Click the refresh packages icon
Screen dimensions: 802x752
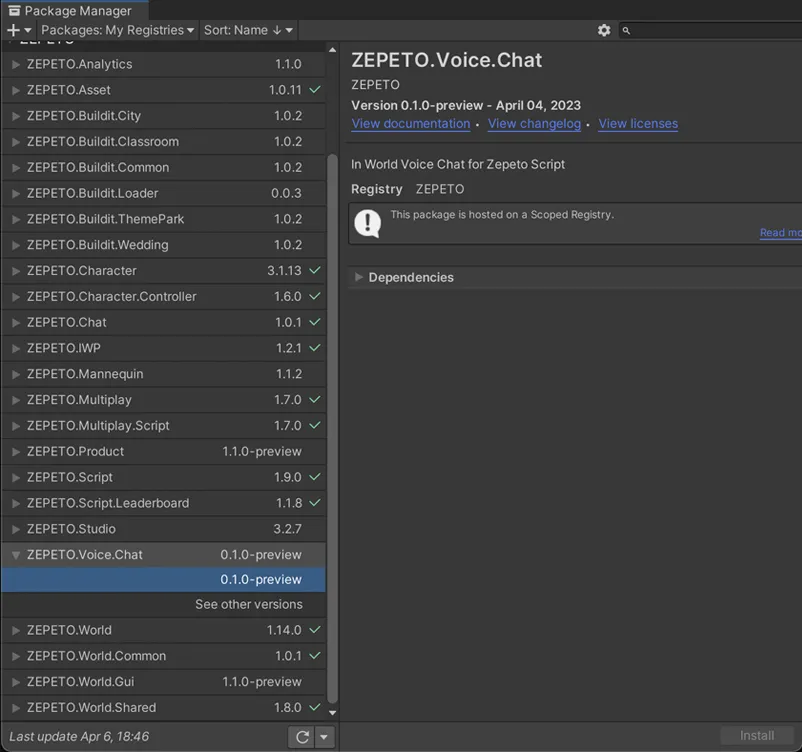(x=302, y=737)
